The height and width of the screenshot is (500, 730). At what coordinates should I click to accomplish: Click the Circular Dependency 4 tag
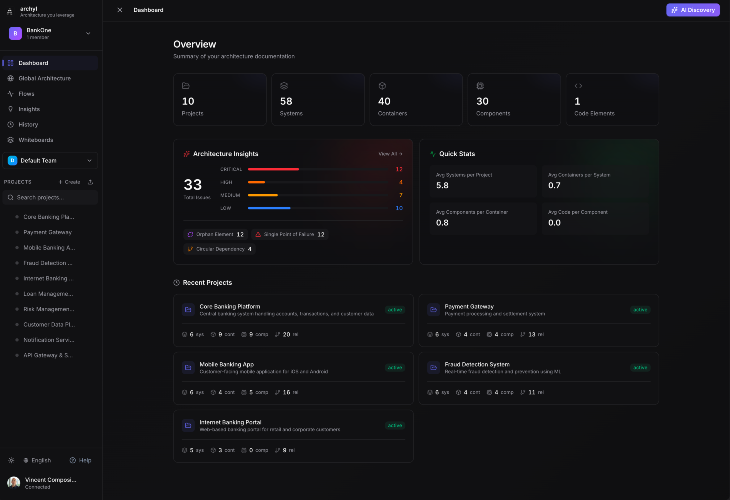219,249
